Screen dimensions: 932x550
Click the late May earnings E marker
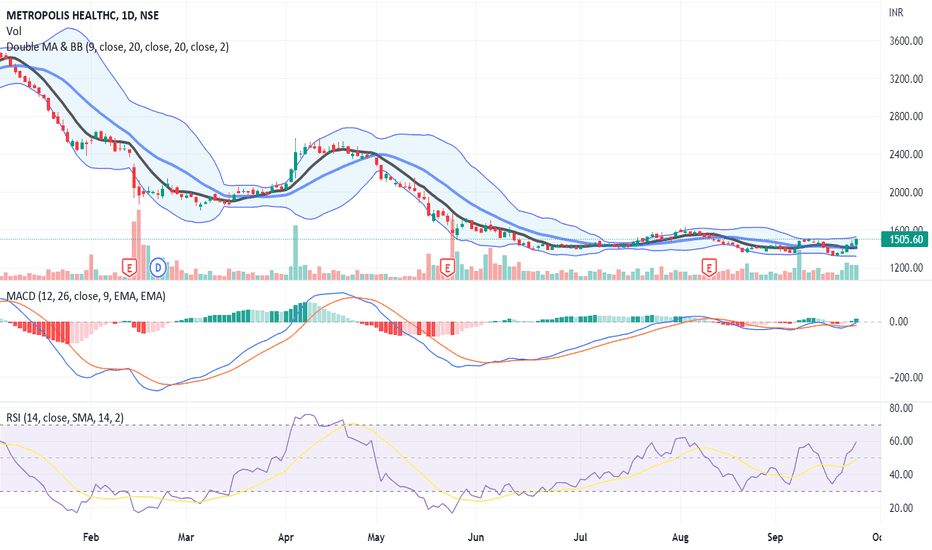[x=448, y=268]
